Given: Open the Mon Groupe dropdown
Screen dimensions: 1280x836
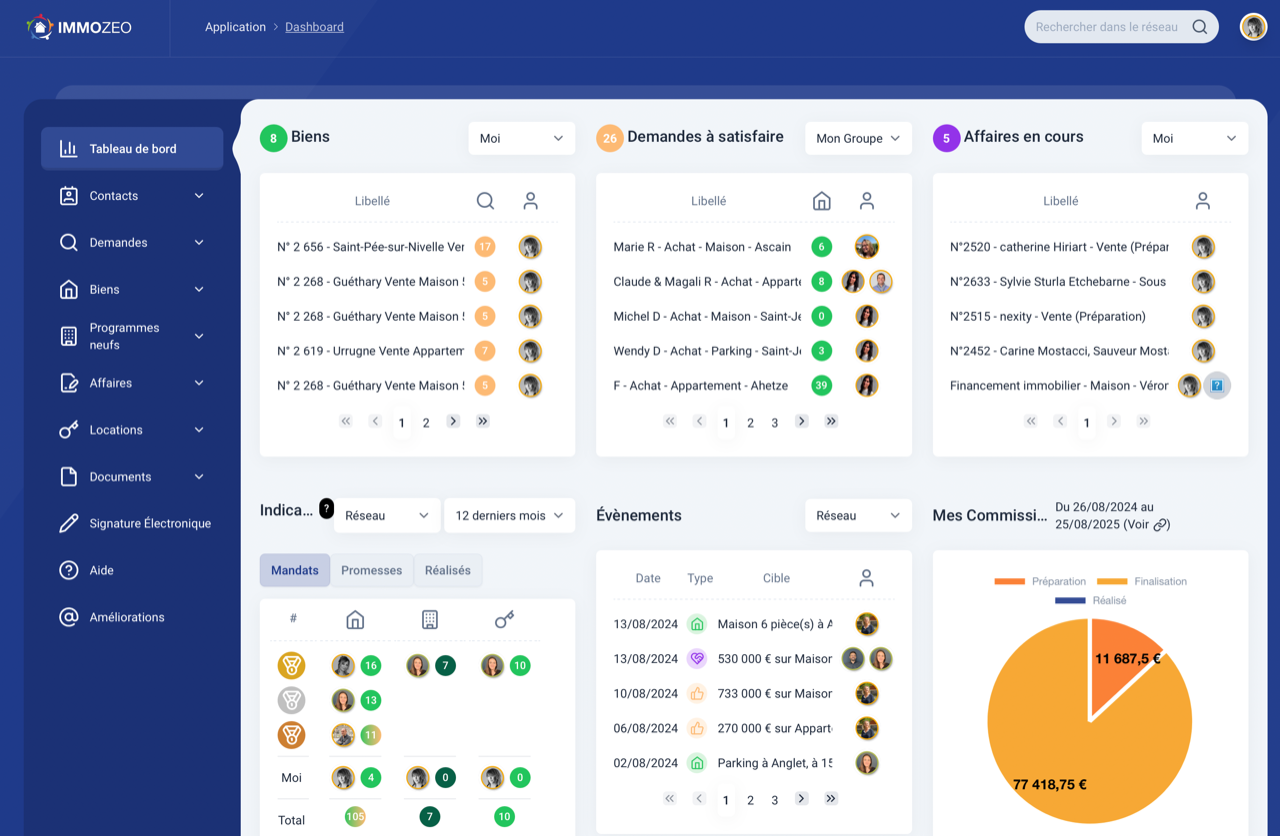Looking at the screenshot, I should click(858, 138).
